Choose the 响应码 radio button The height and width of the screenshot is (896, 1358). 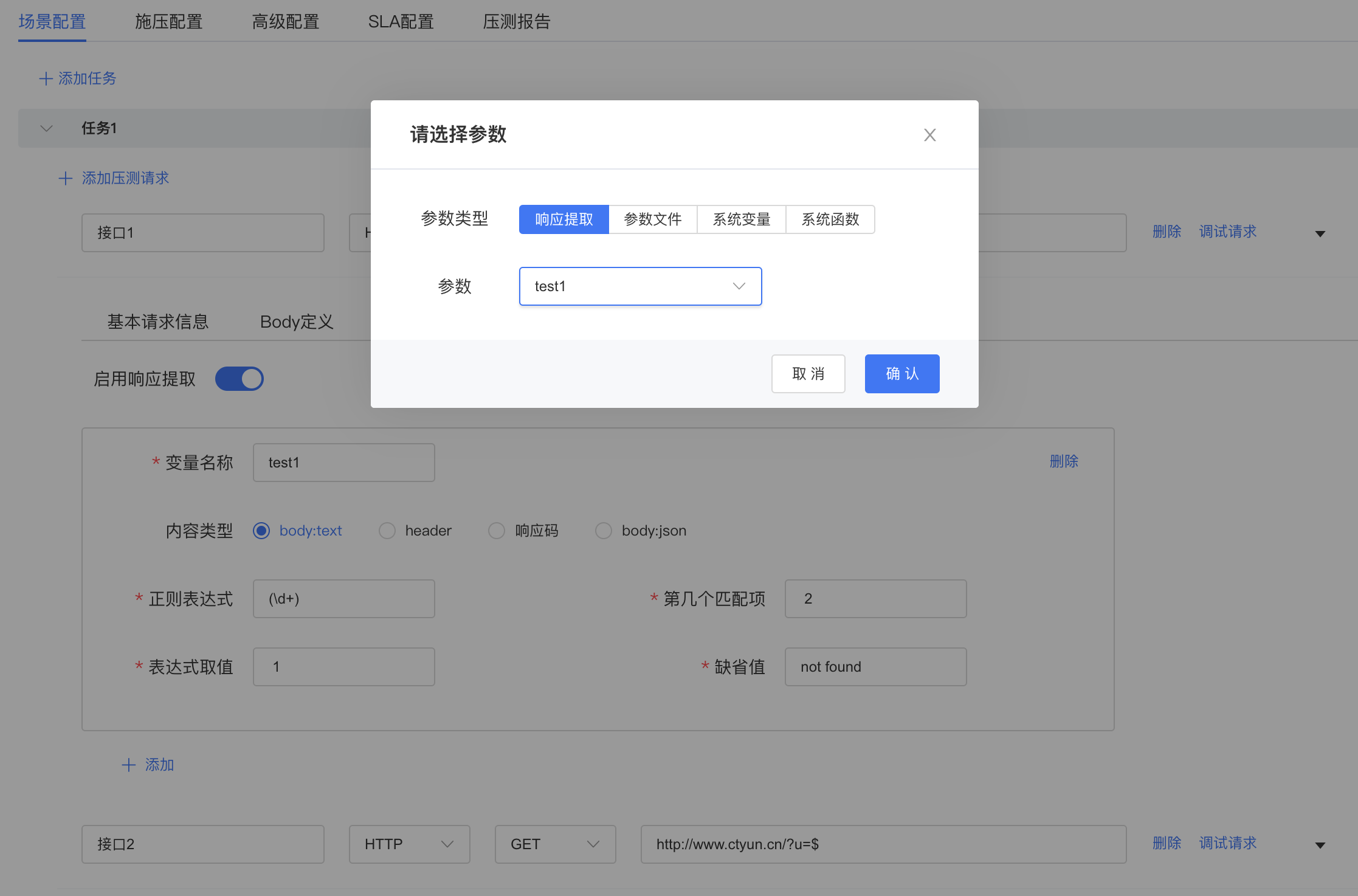497,531
